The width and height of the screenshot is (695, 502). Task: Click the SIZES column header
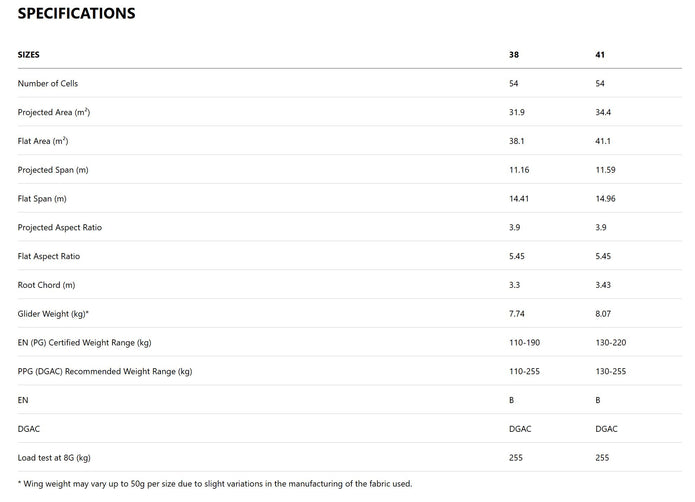(29, 55)
